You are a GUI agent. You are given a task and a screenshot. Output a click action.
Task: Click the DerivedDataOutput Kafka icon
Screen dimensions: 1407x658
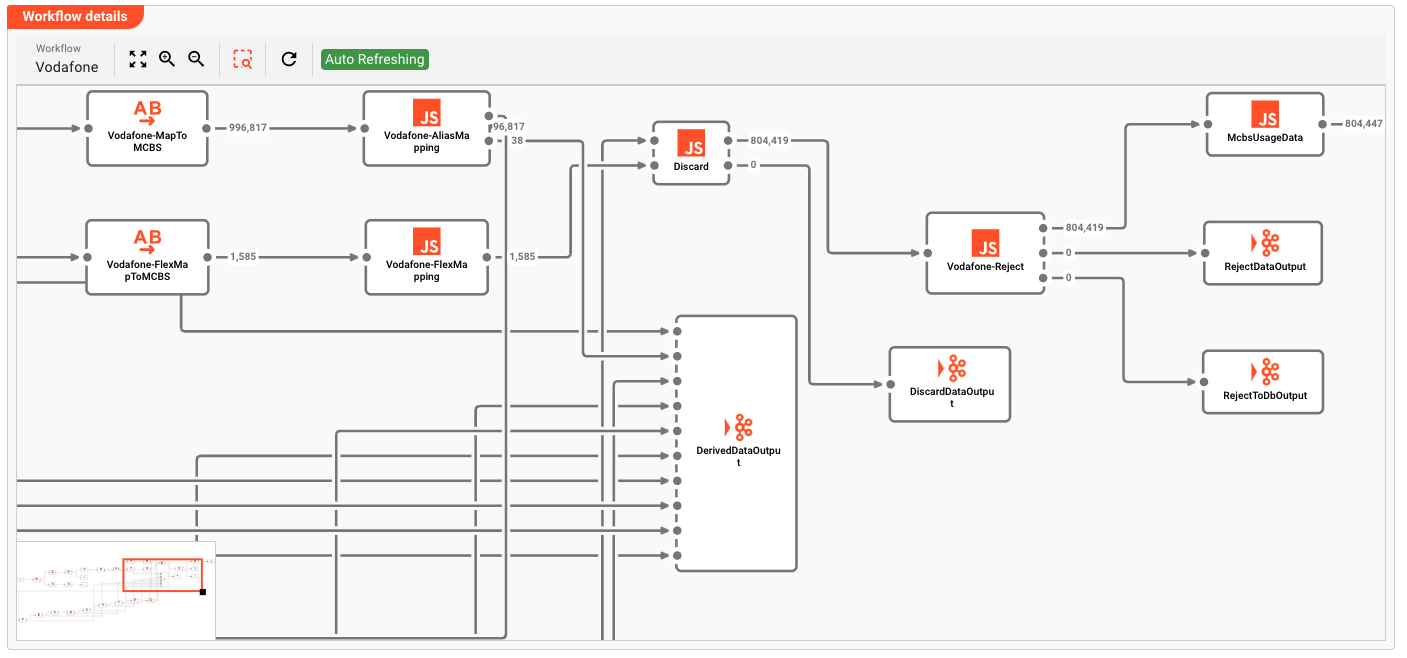(738, 427)
